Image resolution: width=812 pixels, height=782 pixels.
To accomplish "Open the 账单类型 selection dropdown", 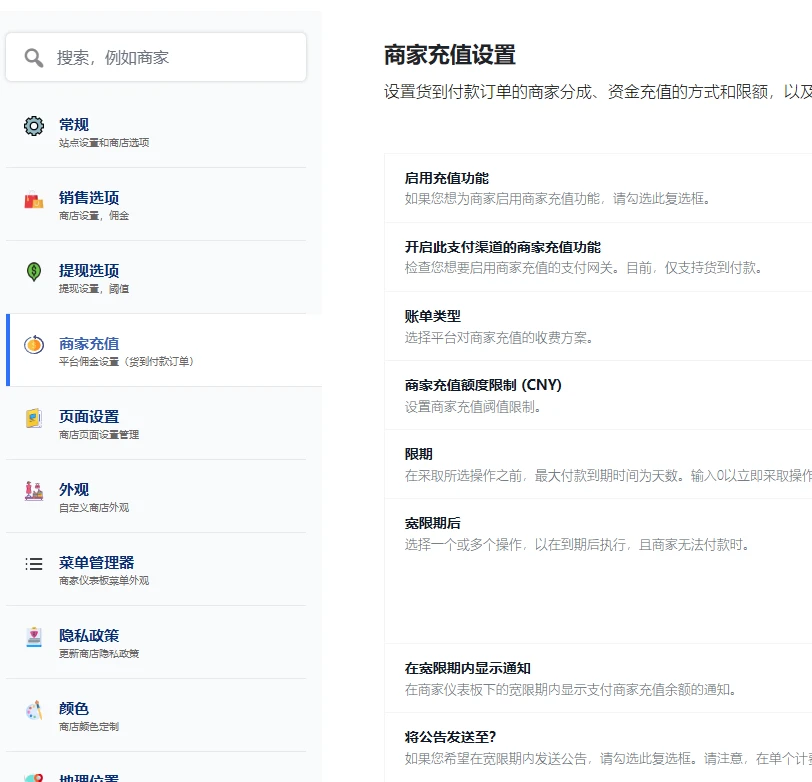I will (x=435, y=314).
